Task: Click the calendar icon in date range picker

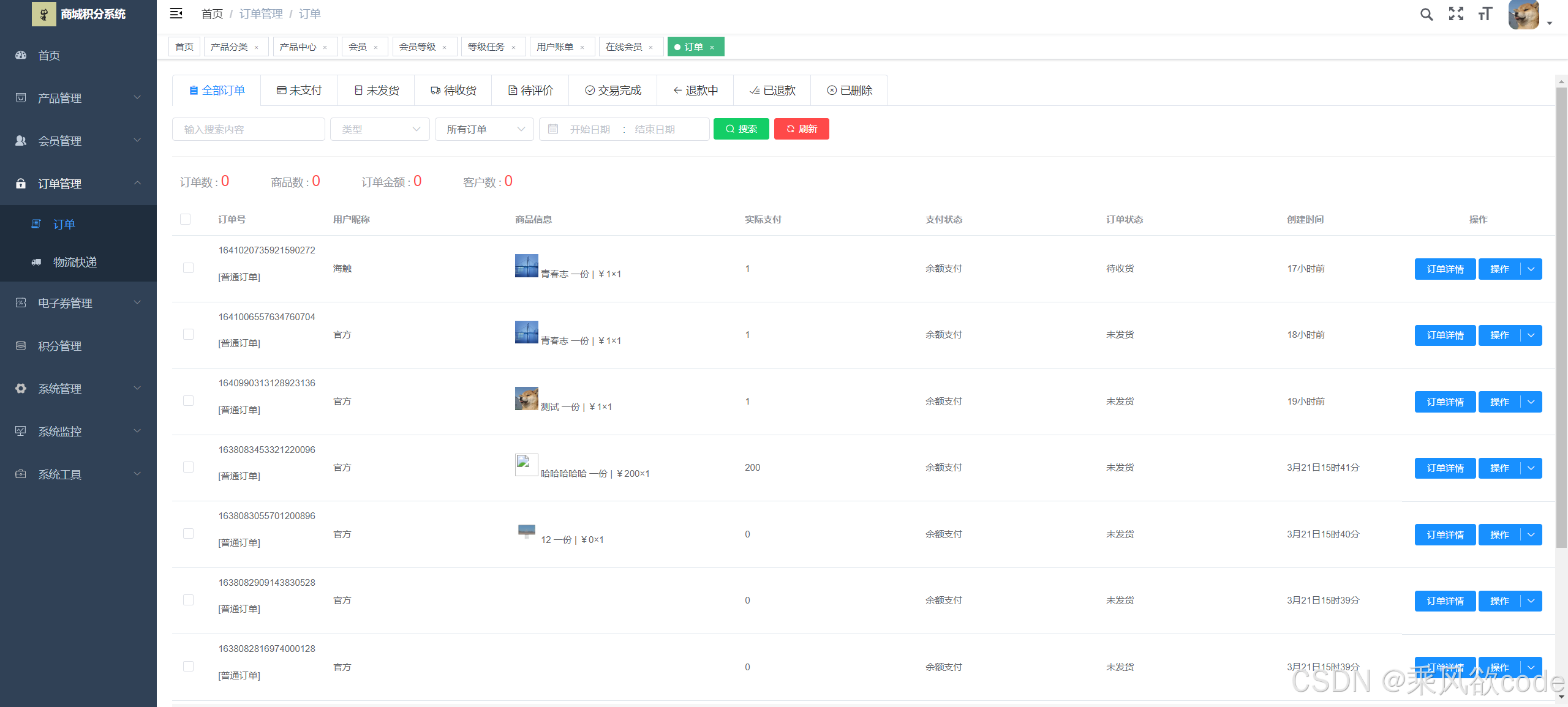Action: [553, 129]
